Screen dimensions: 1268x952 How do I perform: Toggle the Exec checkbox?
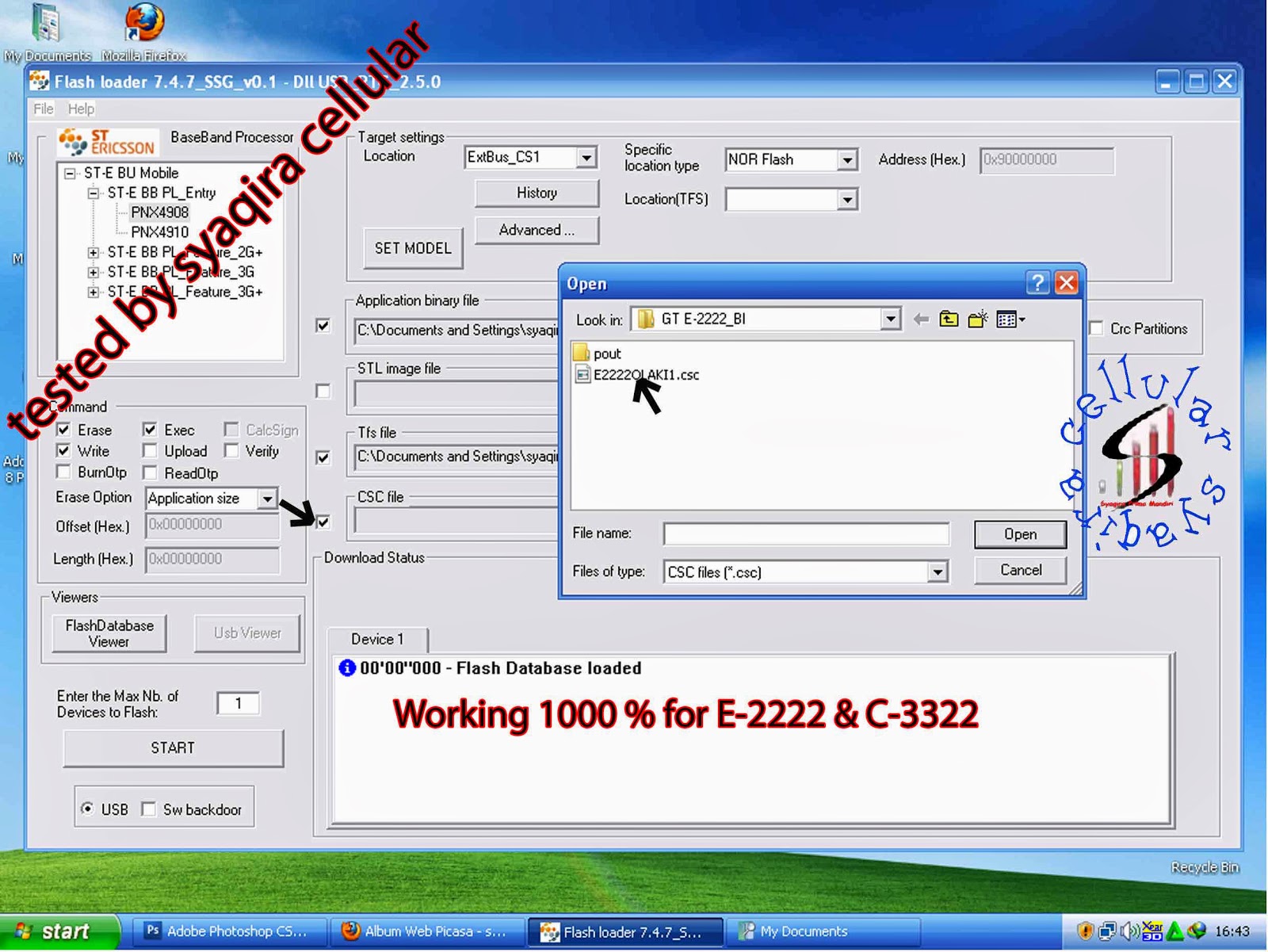[150, 430]
